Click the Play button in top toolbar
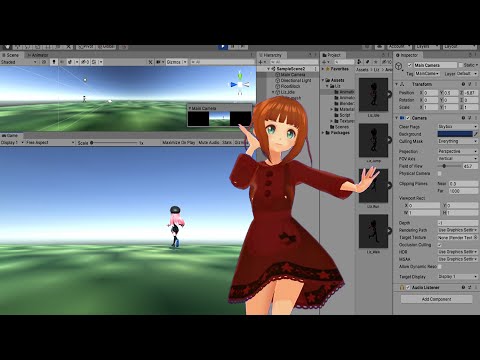The height and width of the screenshot is (360, 480). click(223, 47)
